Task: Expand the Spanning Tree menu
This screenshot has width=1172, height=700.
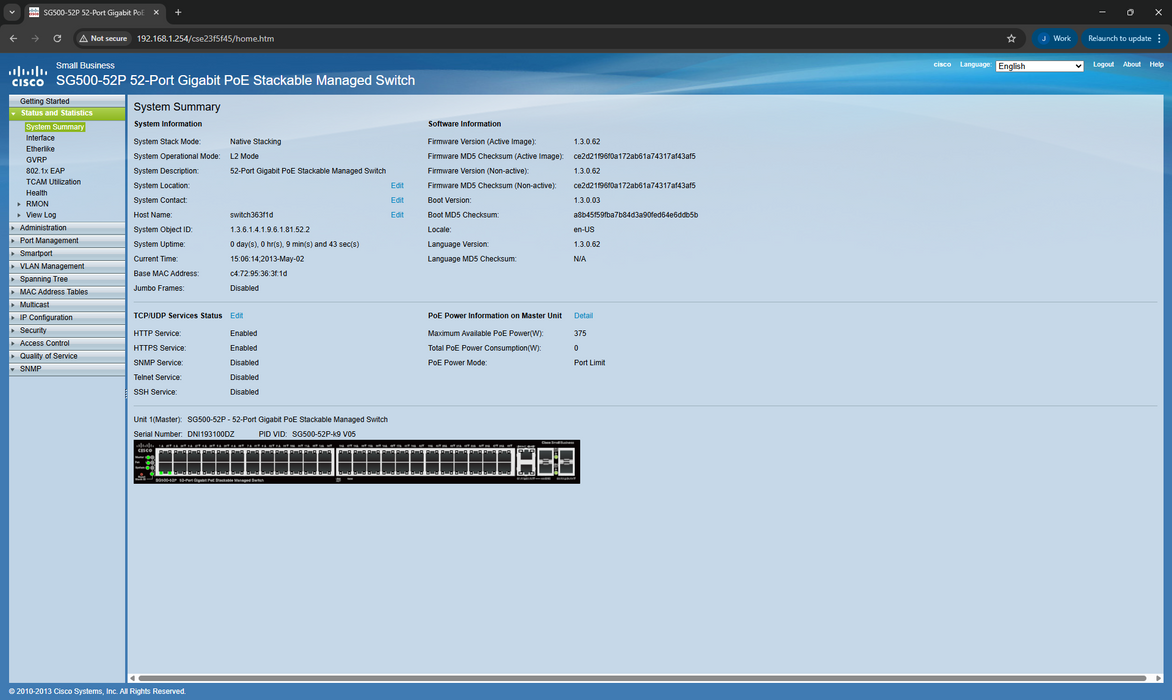Action: [x=67, y=279]
